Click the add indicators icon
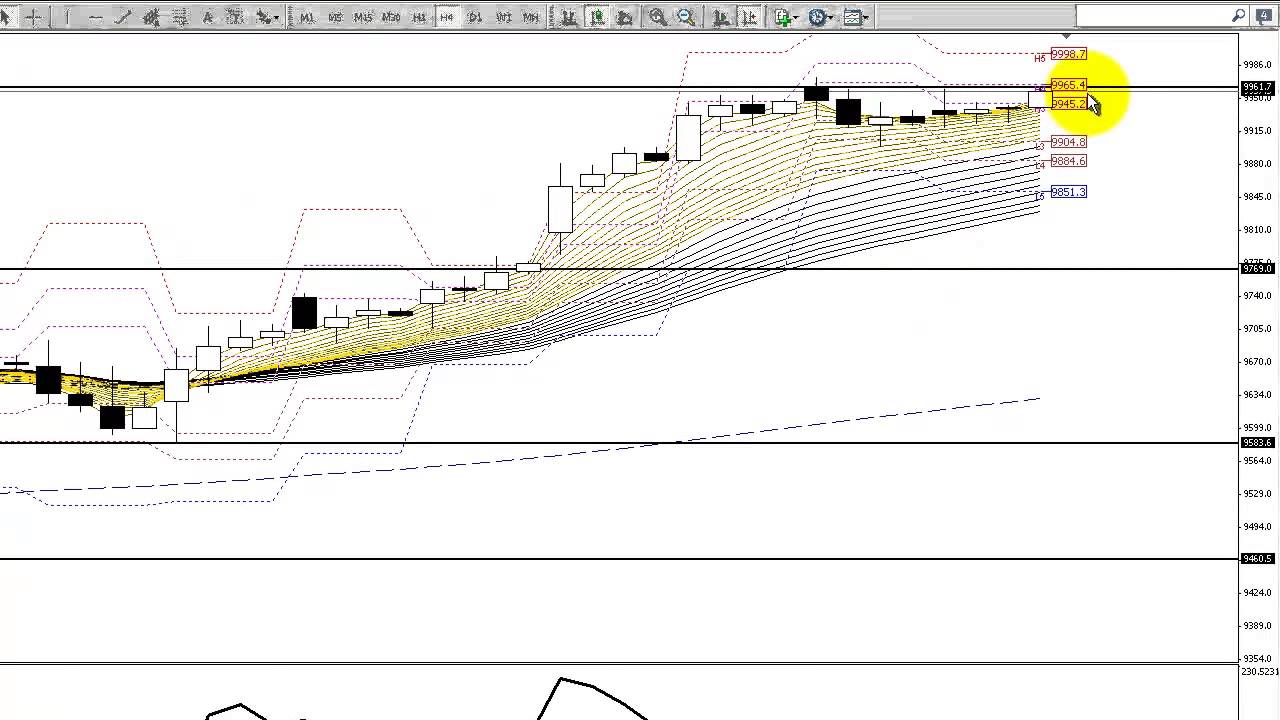The height and width of the screenshot is (720, 1280). click(x=782, y=17)
